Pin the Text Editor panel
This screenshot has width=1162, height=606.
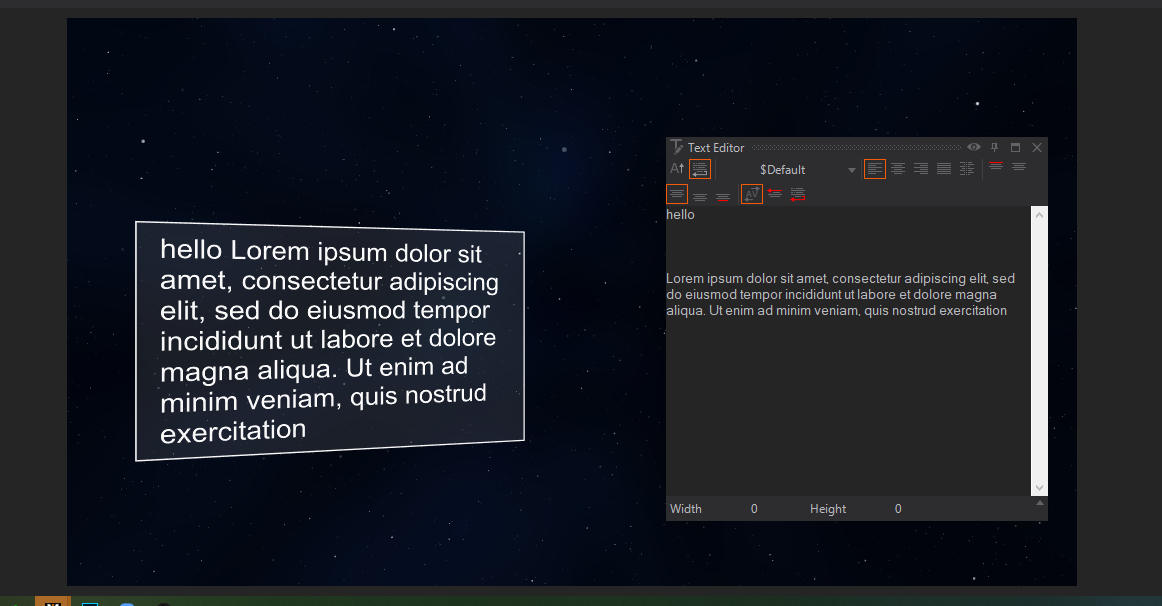pyautogui.click(x=995, y=147)
